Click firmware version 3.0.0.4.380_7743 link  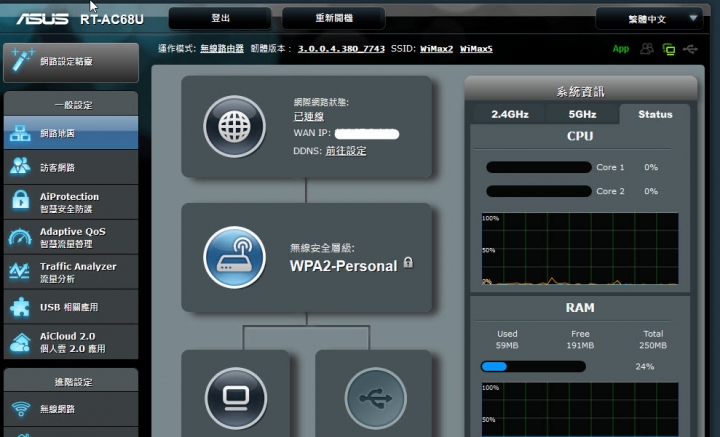(341, 49)
